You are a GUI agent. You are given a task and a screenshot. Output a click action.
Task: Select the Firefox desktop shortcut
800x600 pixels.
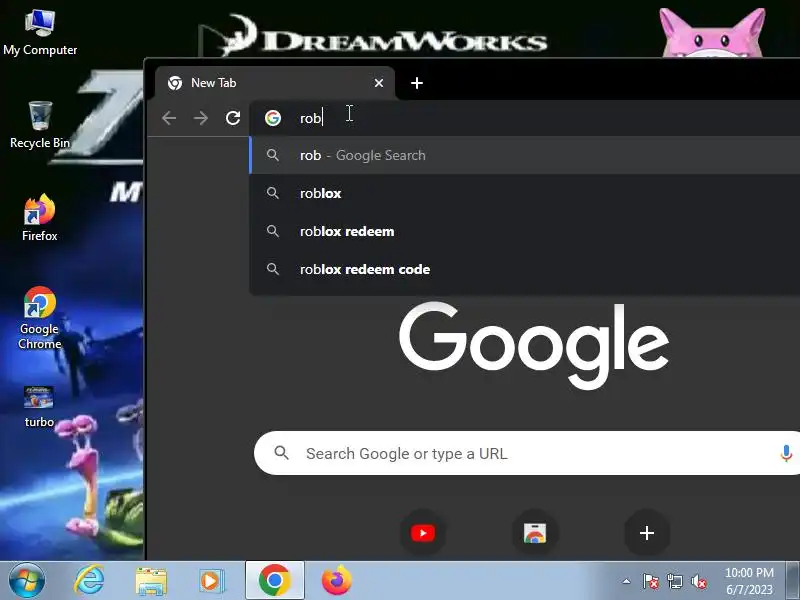point(40,218)
